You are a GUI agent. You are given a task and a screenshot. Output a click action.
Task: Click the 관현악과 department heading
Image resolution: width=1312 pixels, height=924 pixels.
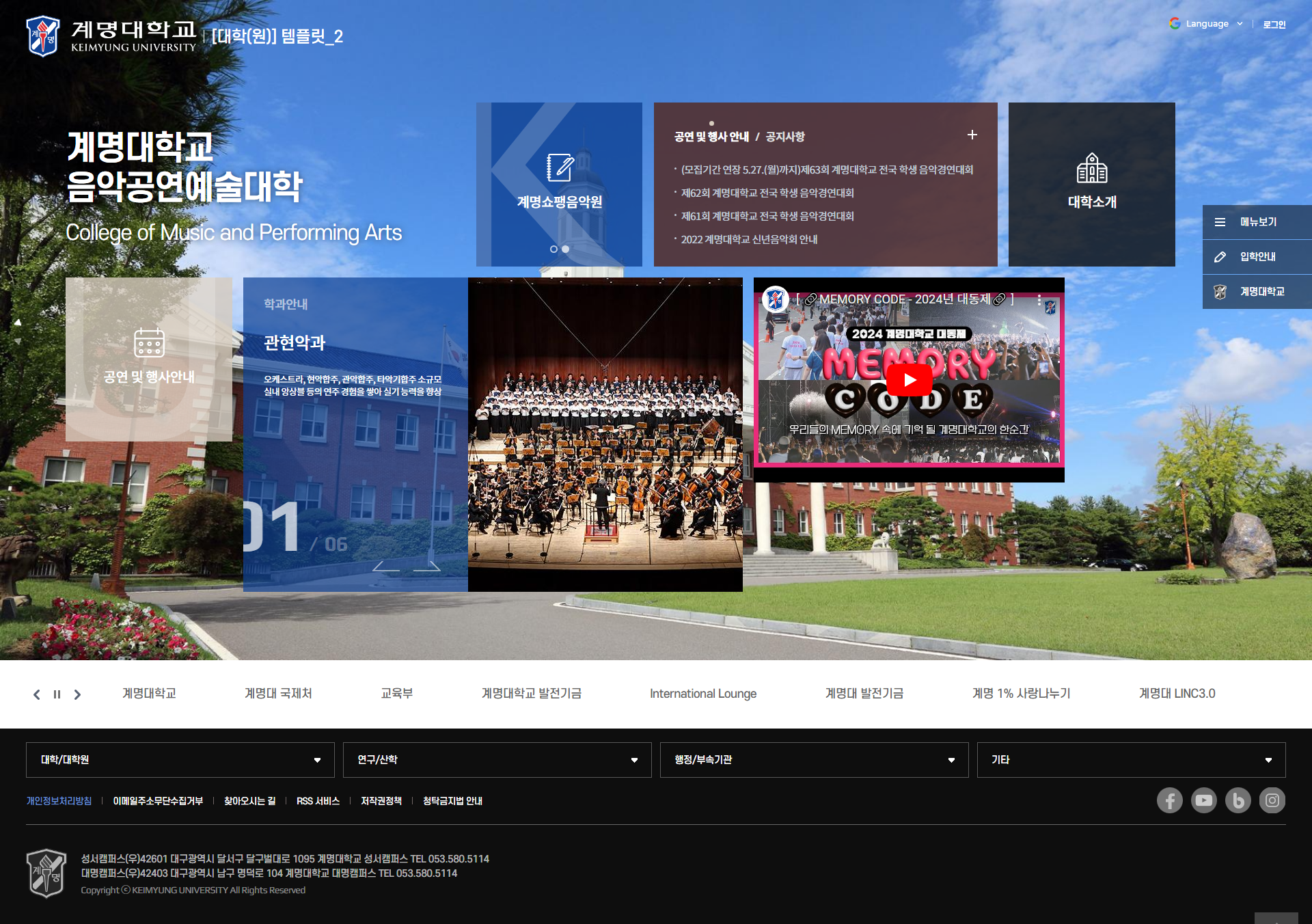point(295,342)
